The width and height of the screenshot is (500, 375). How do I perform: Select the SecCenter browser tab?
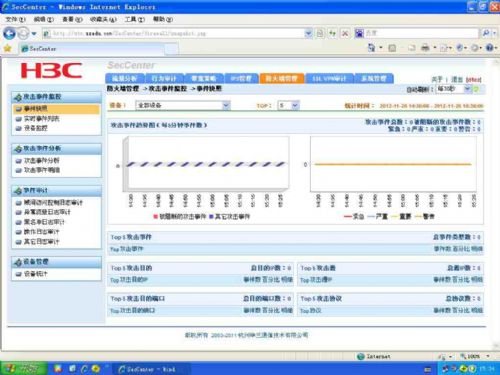click(x=92, y=49)
